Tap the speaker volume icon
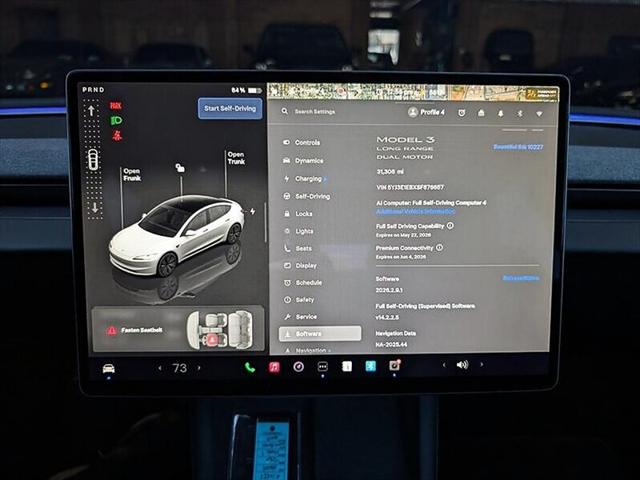The height and width of the screenshot is (480, 640). (462, 364)
